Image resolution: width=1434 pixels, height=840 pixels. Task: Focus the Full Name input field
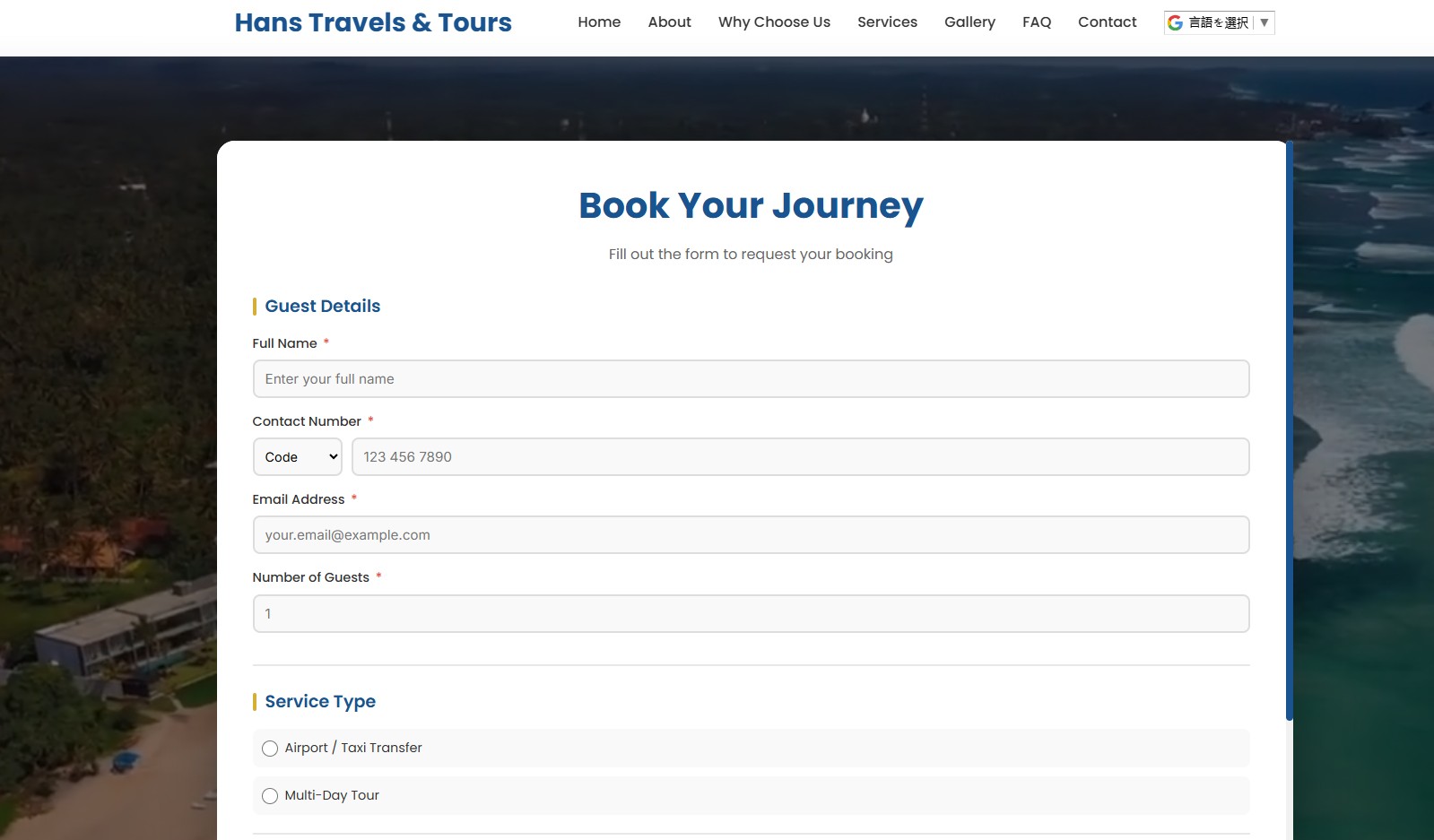pyautogui.click(x=751, y=379)
